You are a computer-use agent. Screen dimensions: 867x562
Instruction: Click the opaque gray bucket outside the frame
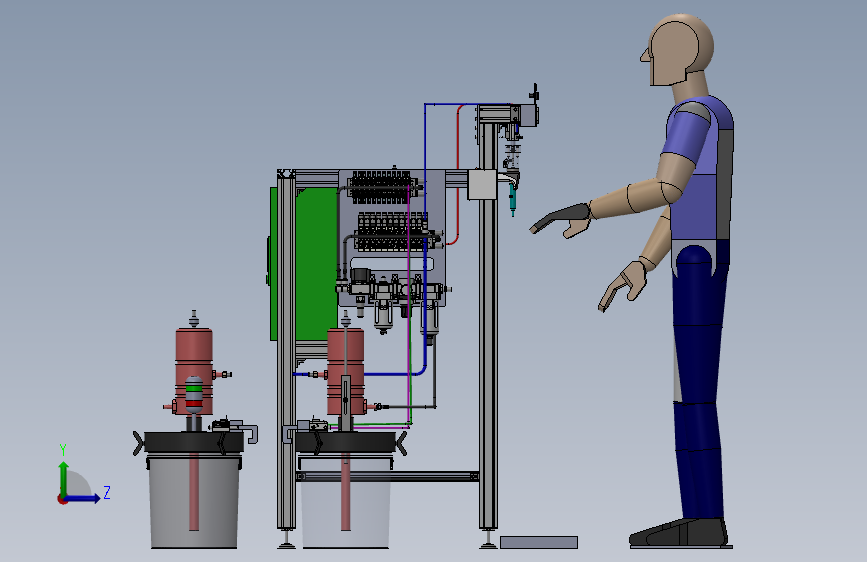(194, 501)
